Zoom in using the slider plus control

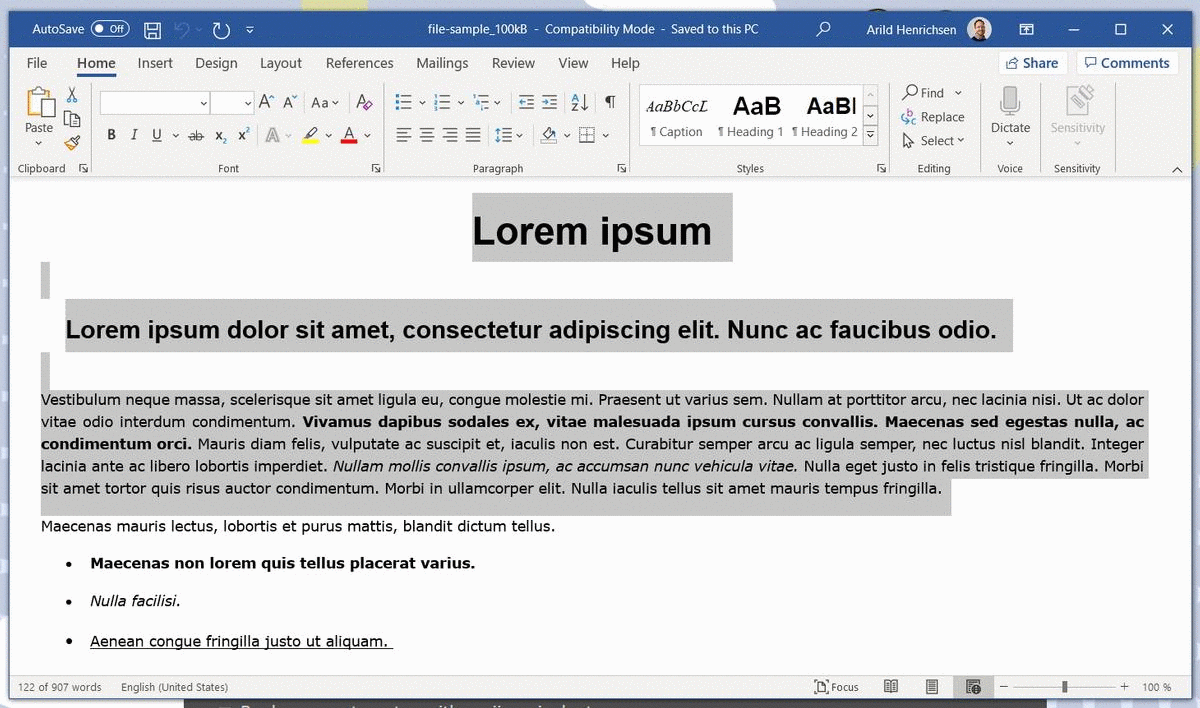pyautogui.click(x=1124, y=687)
